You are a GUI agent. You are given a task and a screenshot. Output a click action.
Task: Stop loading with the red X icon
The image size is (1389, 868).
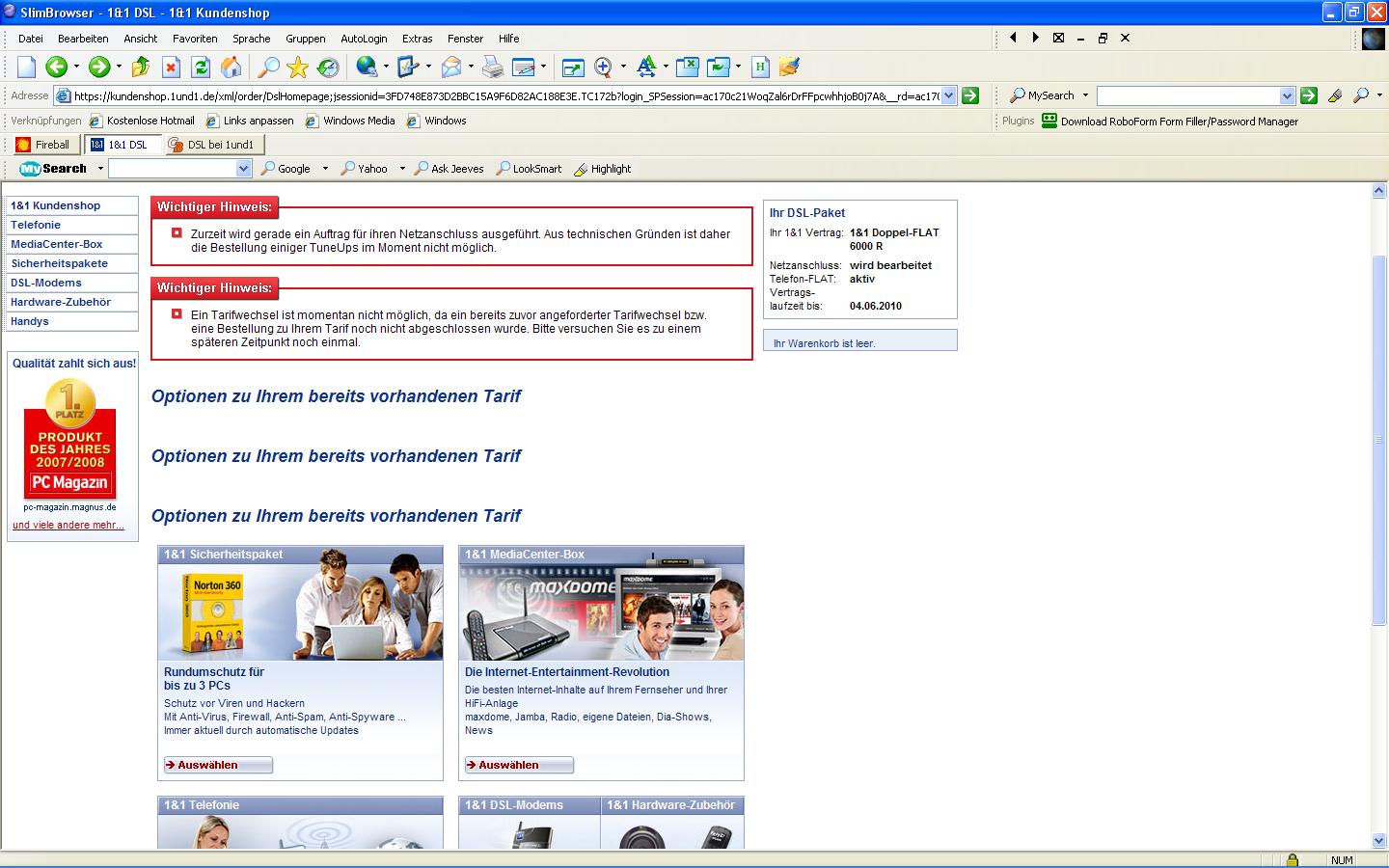coord(171,67)
